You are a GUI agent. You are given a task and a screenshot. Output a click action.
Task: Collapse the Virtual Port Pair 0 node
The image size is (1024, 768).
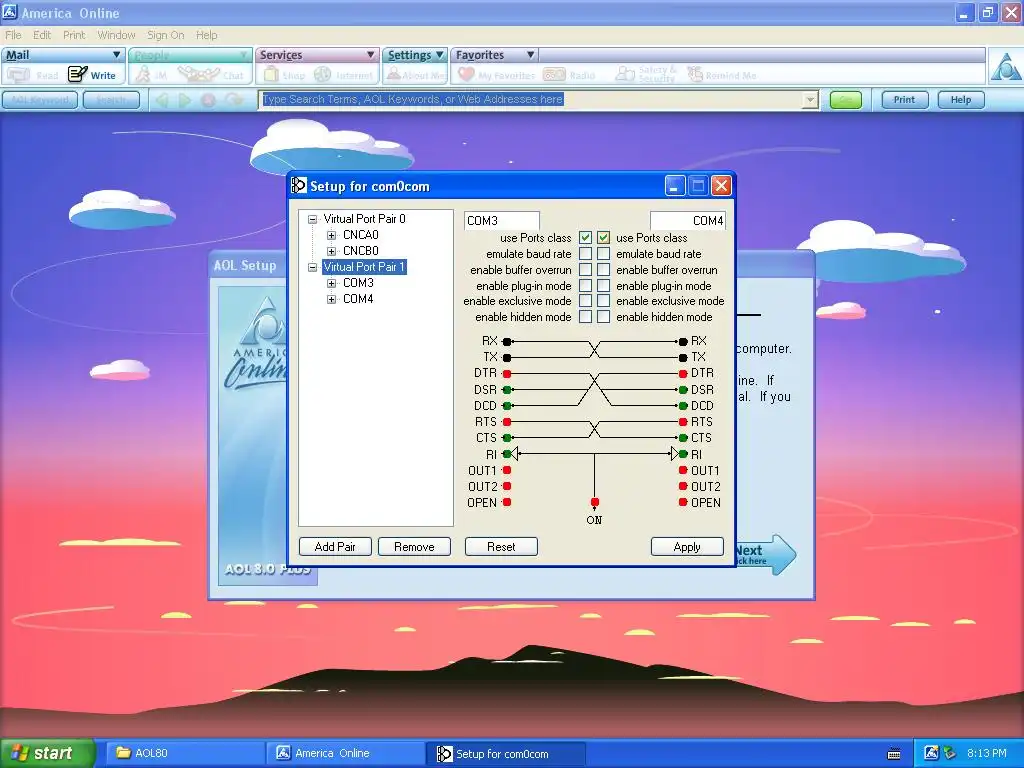point(313,219)
